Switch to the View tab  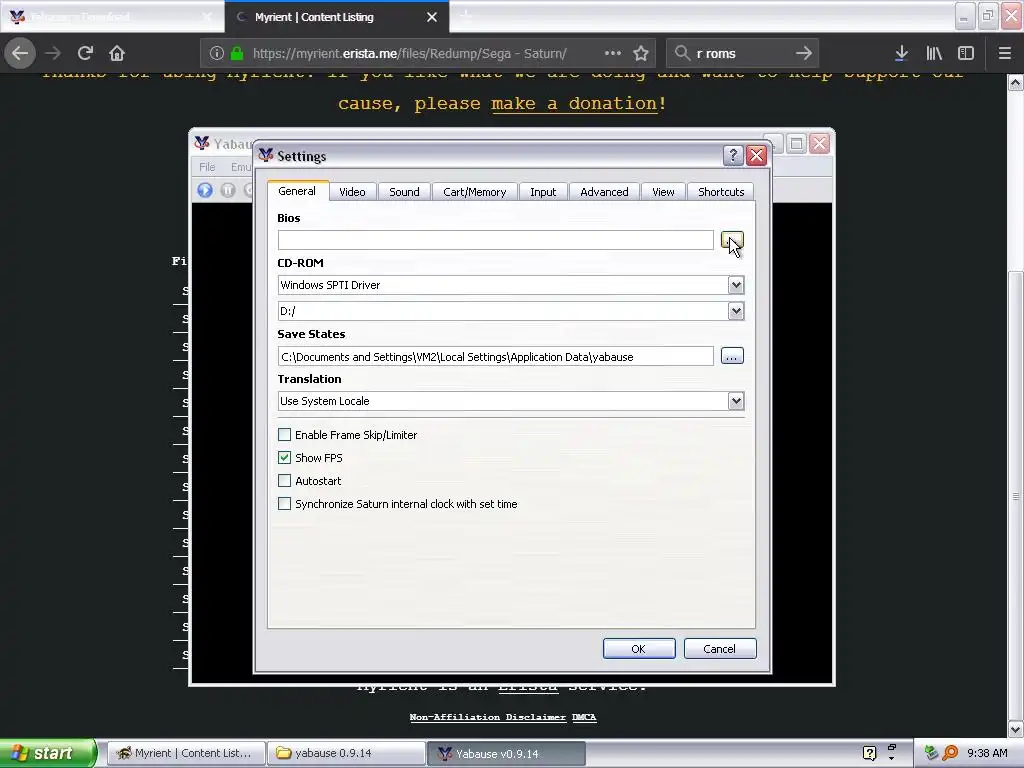pos(663,192)
